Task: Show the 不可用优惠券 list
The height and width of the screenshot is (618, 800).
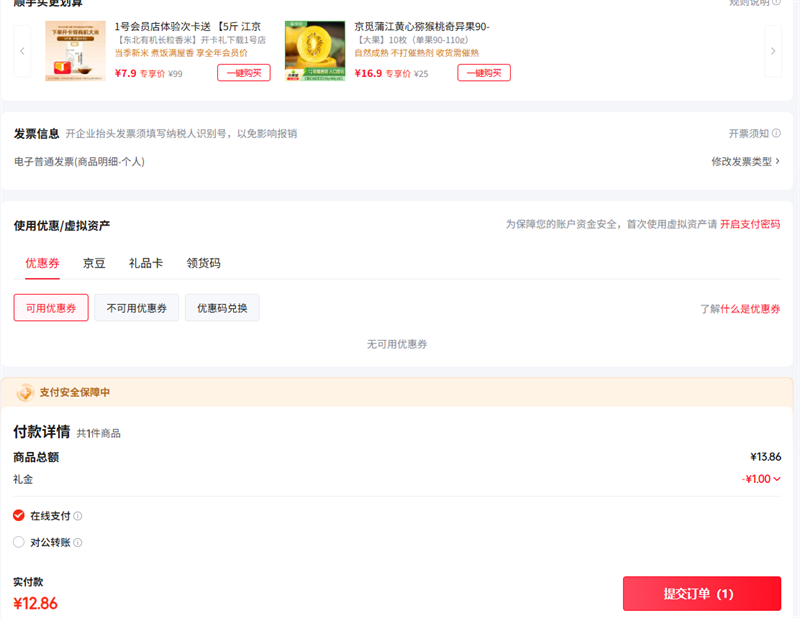Action: tap(137, 308)
